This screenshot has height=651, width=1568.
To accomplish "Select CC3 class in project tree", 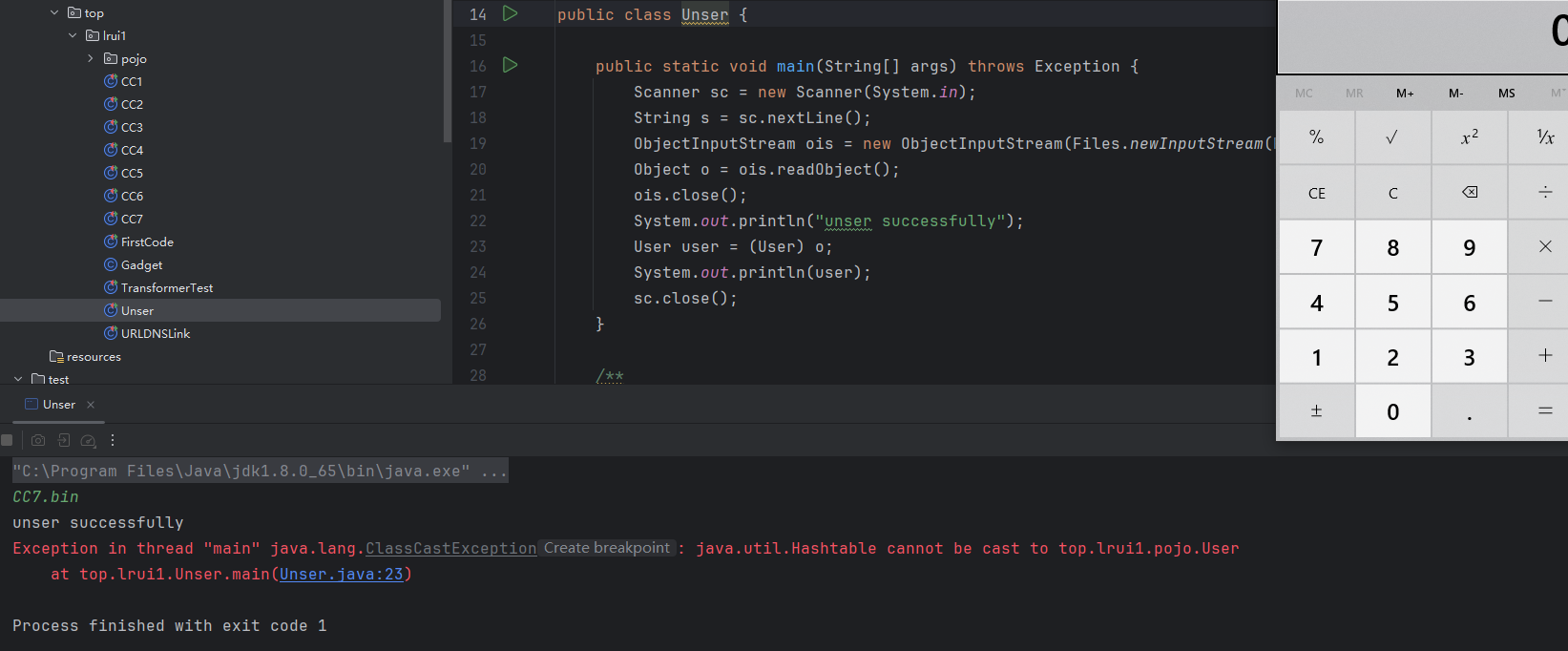I will tap(123, 127).
